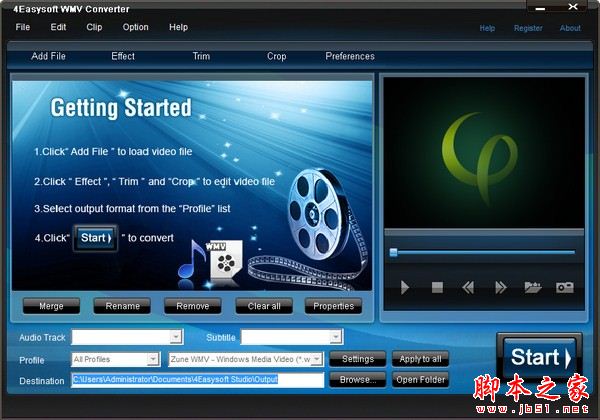Click the Properties button
Viewport: 600px width, 420px height.
pos(333,306)
